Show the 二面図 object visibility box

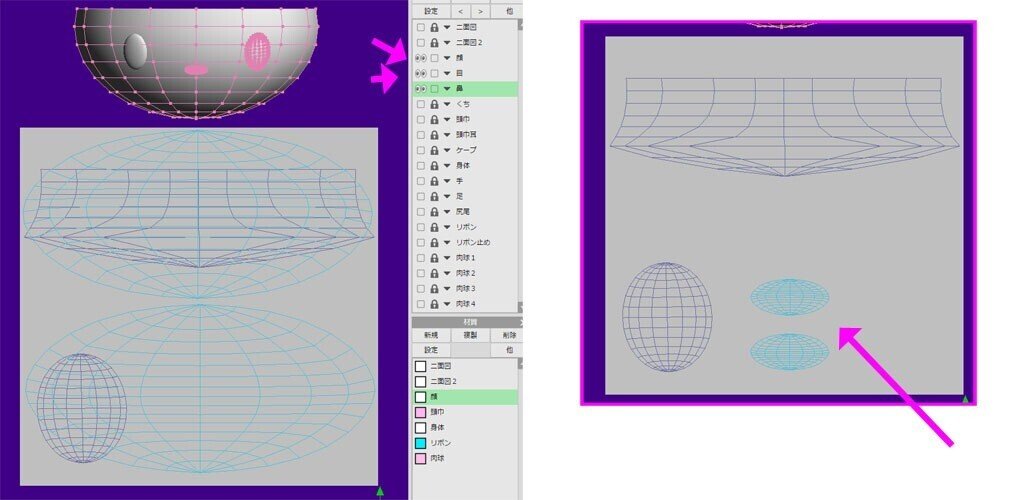pos(420,27)
